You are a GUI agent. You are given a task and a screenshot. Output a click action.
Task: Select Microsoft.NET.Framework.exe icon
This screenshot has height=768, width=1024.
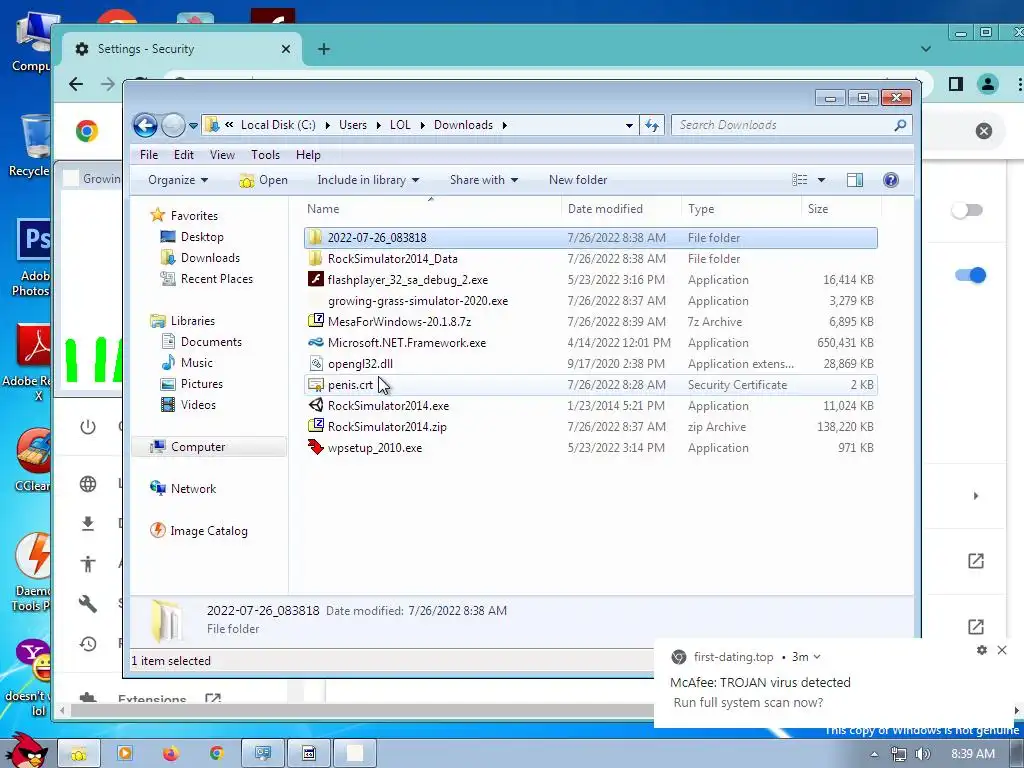pos(316,342)
